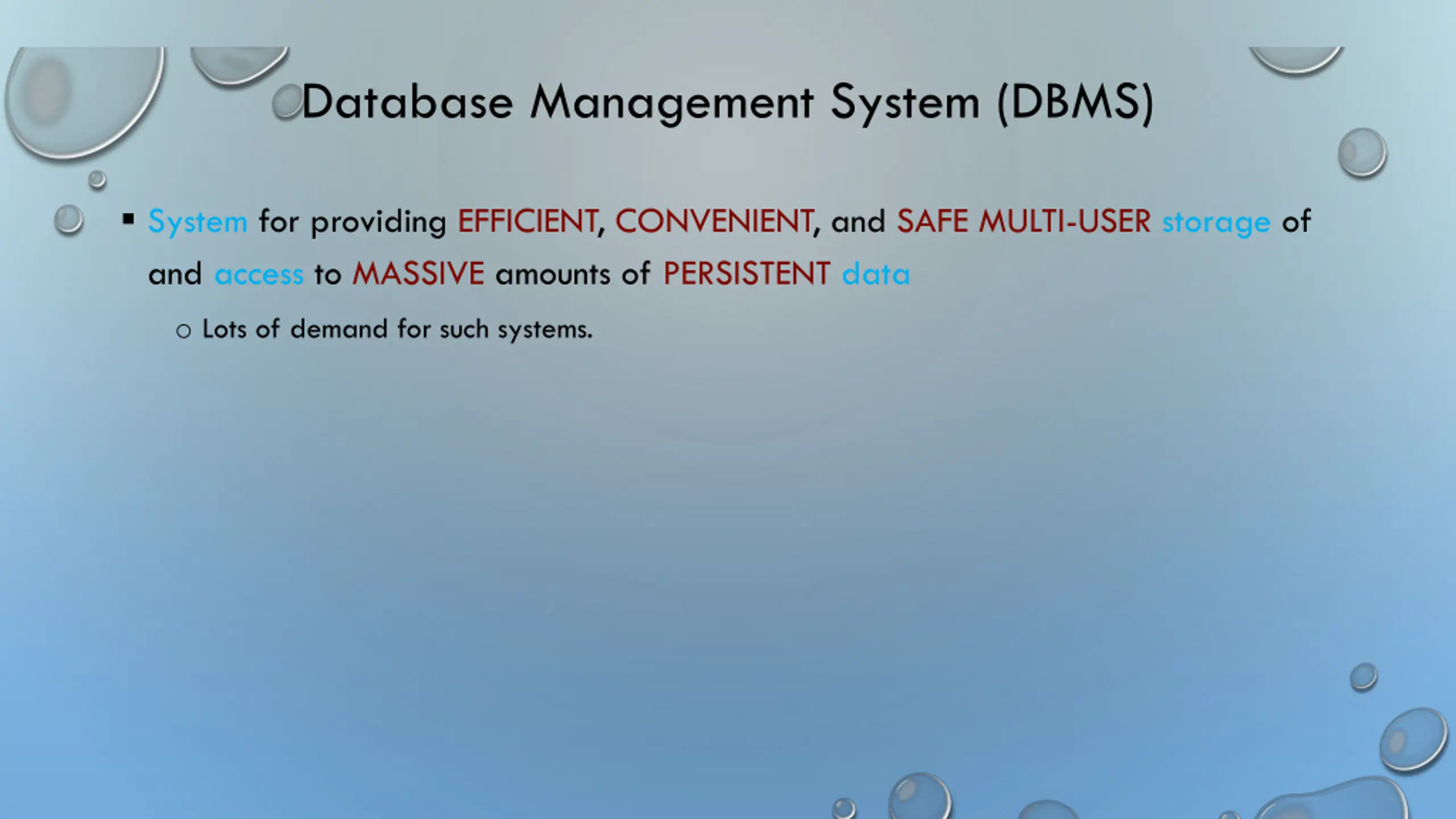Click the blue word 'access'

tap(259, 275)
